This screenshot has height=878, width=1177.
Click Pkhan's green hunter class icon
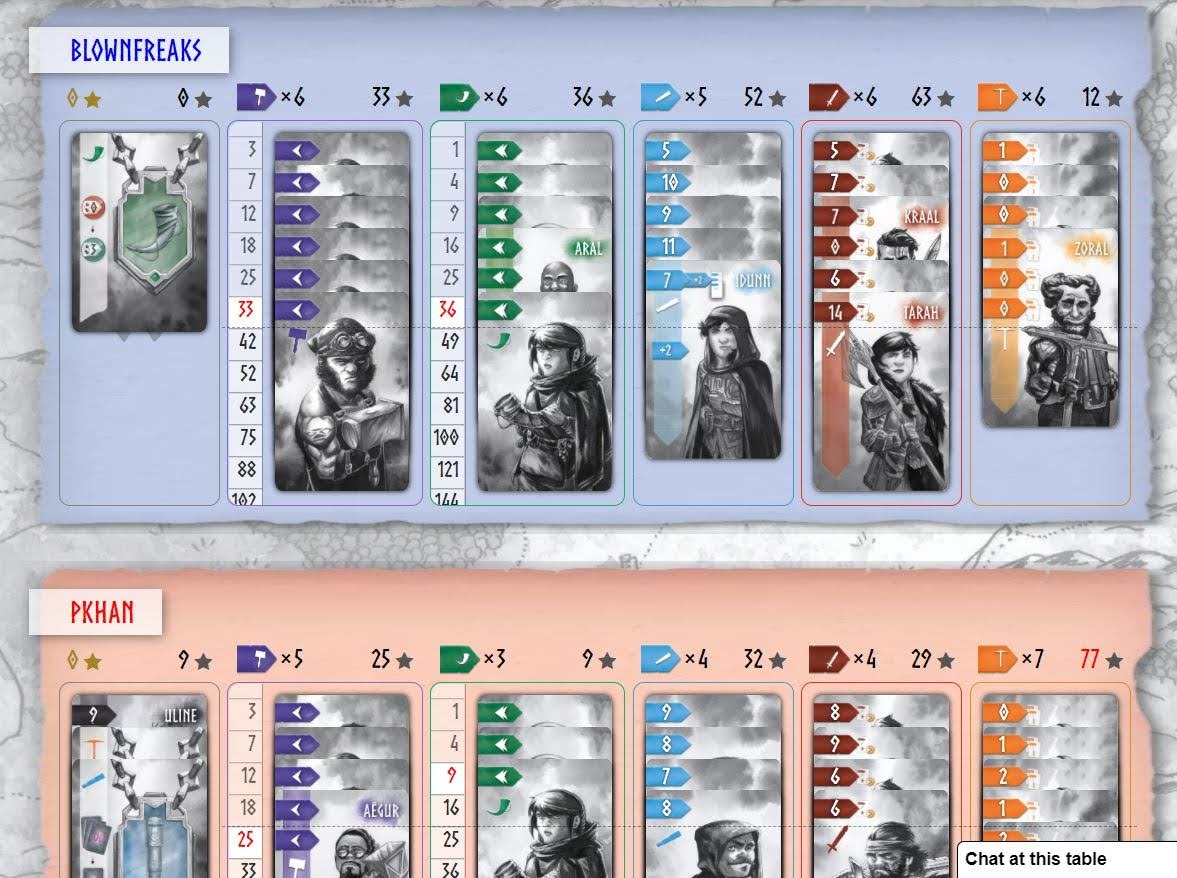point(459,659)
